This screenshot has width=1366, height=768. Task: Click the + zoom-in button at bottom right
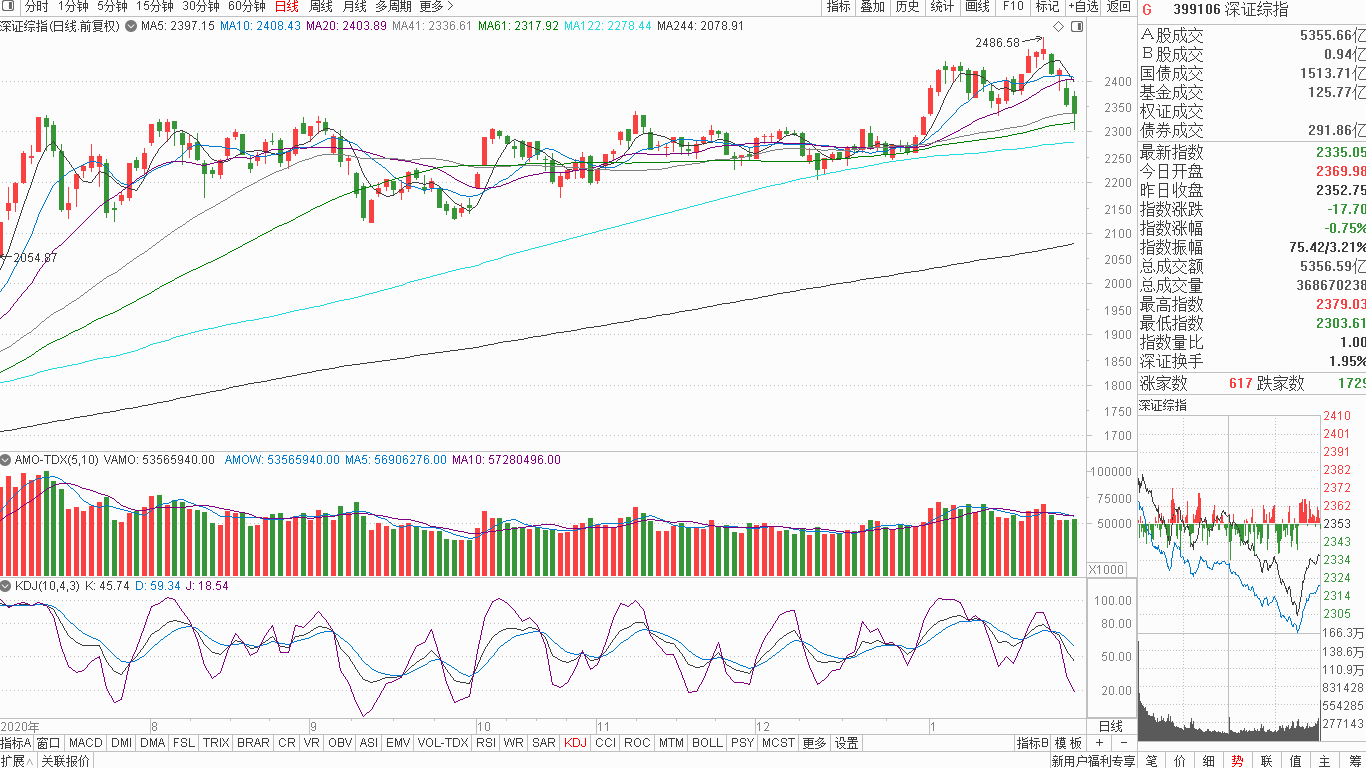(x=1099, y=743)
